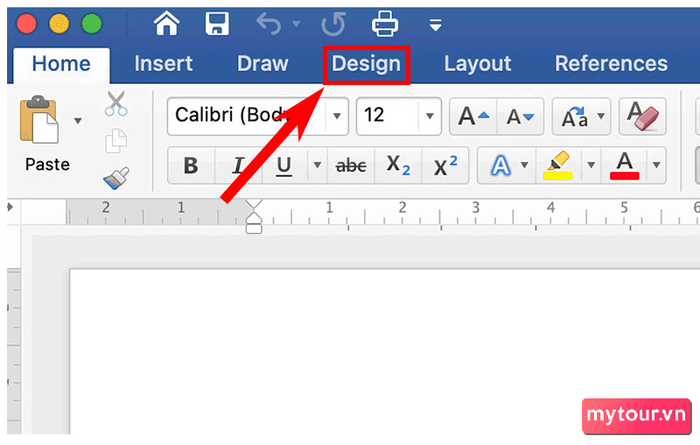Go to the Layout tab
The height and width of the screenshot is (445, 700).
click(x=477, y=64)
